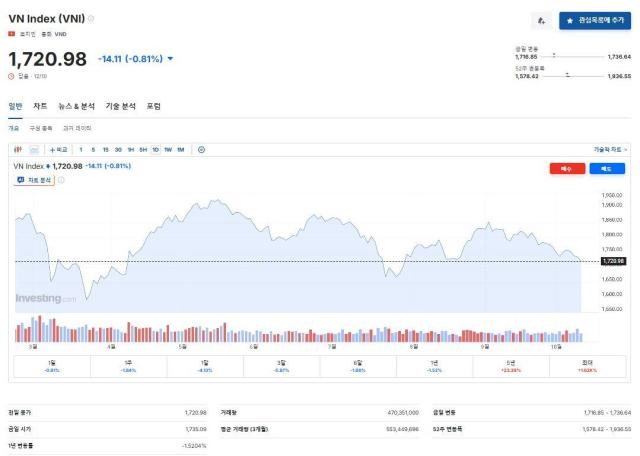Select the 1일 (1 day) range cell
640x456 pixels.
52,366
